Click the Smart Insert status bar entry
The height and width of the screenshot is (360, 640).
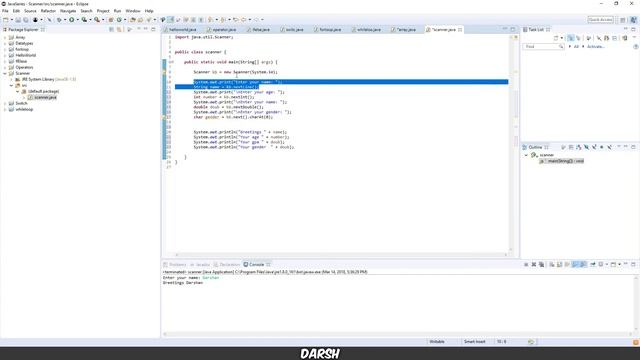pyautogui.click(x=474, y=342)
